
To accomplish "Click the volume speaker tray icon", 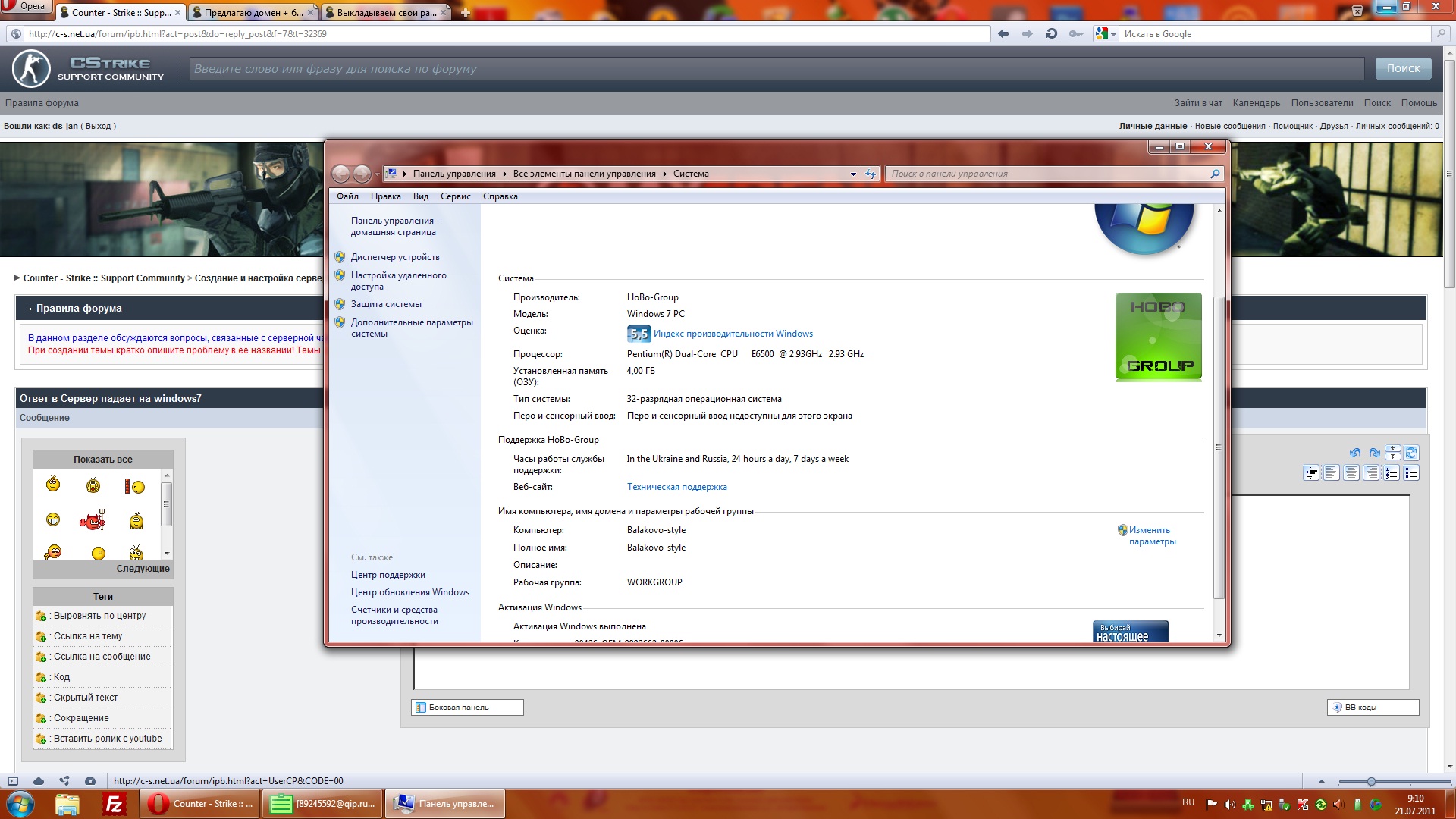I will click(1229, 805).
